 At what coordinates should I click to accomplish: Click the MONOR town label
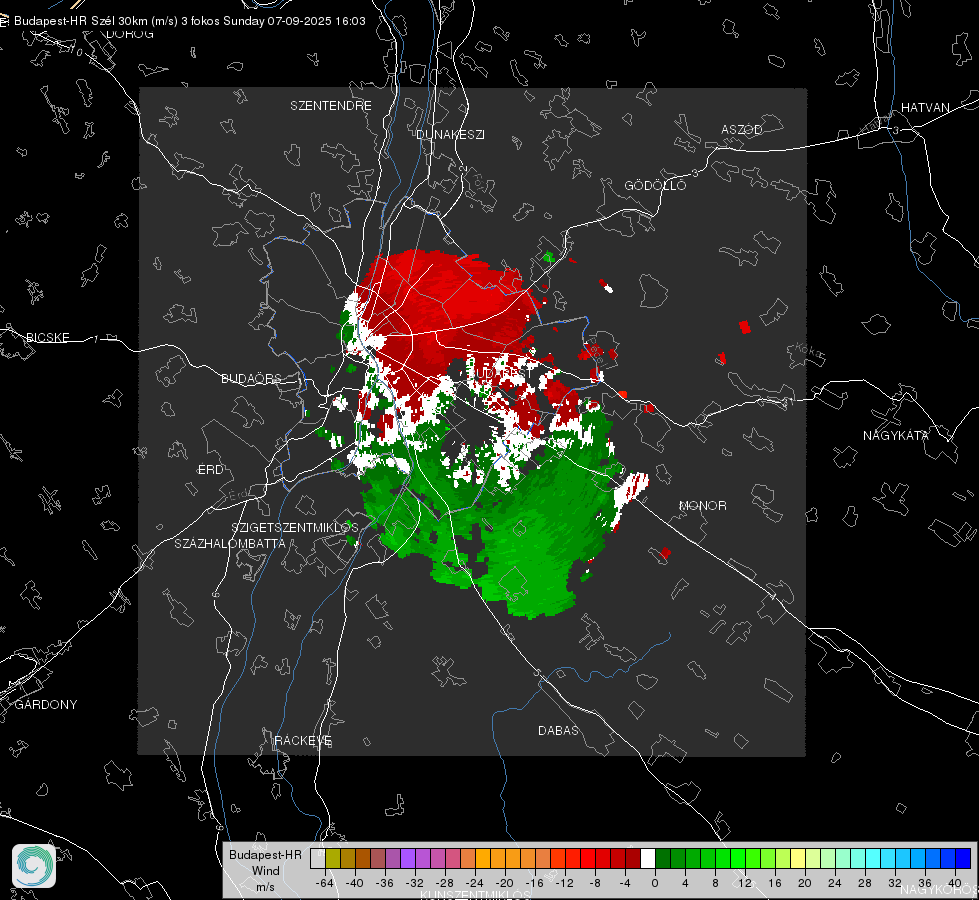click(x=702, y=505)
